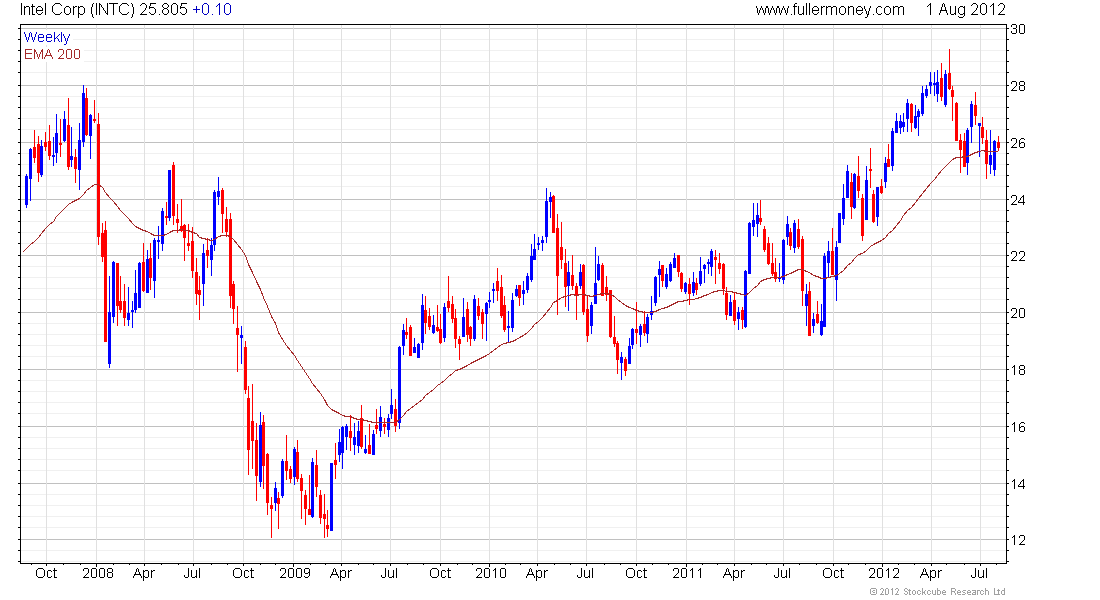This screenshot has width=1100, height=600.
Task: Select the 2008 year label on time axis
Action: [x=98, y=573]
